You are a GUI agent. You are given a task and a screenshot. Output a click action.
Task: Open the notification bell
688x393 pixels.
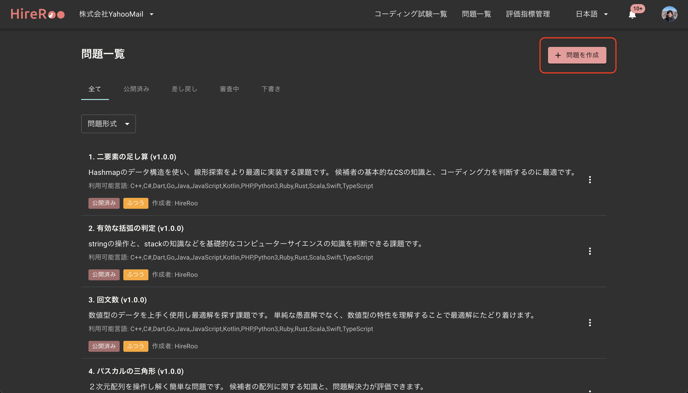pyautogui.click(x=632, y=14)
